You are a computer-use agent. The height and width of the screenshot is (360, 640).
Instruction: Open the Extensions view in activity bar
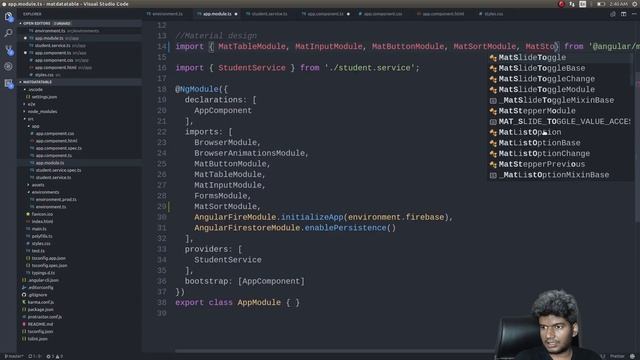[x=8, y=83]
